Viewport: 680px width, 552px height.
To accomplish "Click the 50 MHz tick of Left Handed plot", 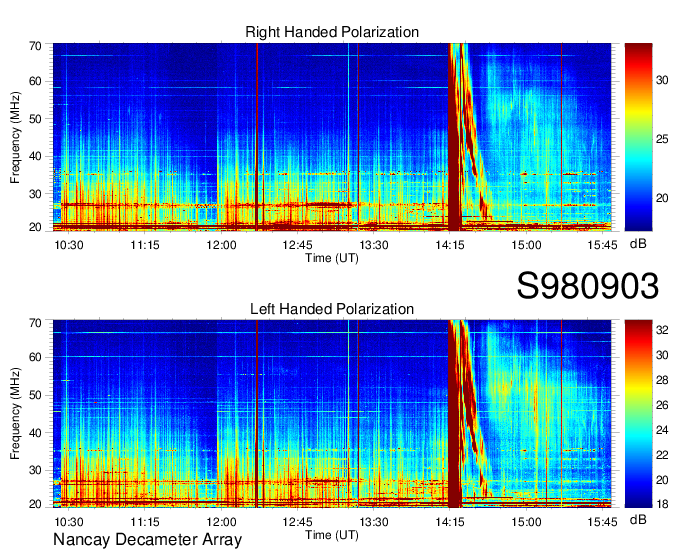I will (35, 395).
